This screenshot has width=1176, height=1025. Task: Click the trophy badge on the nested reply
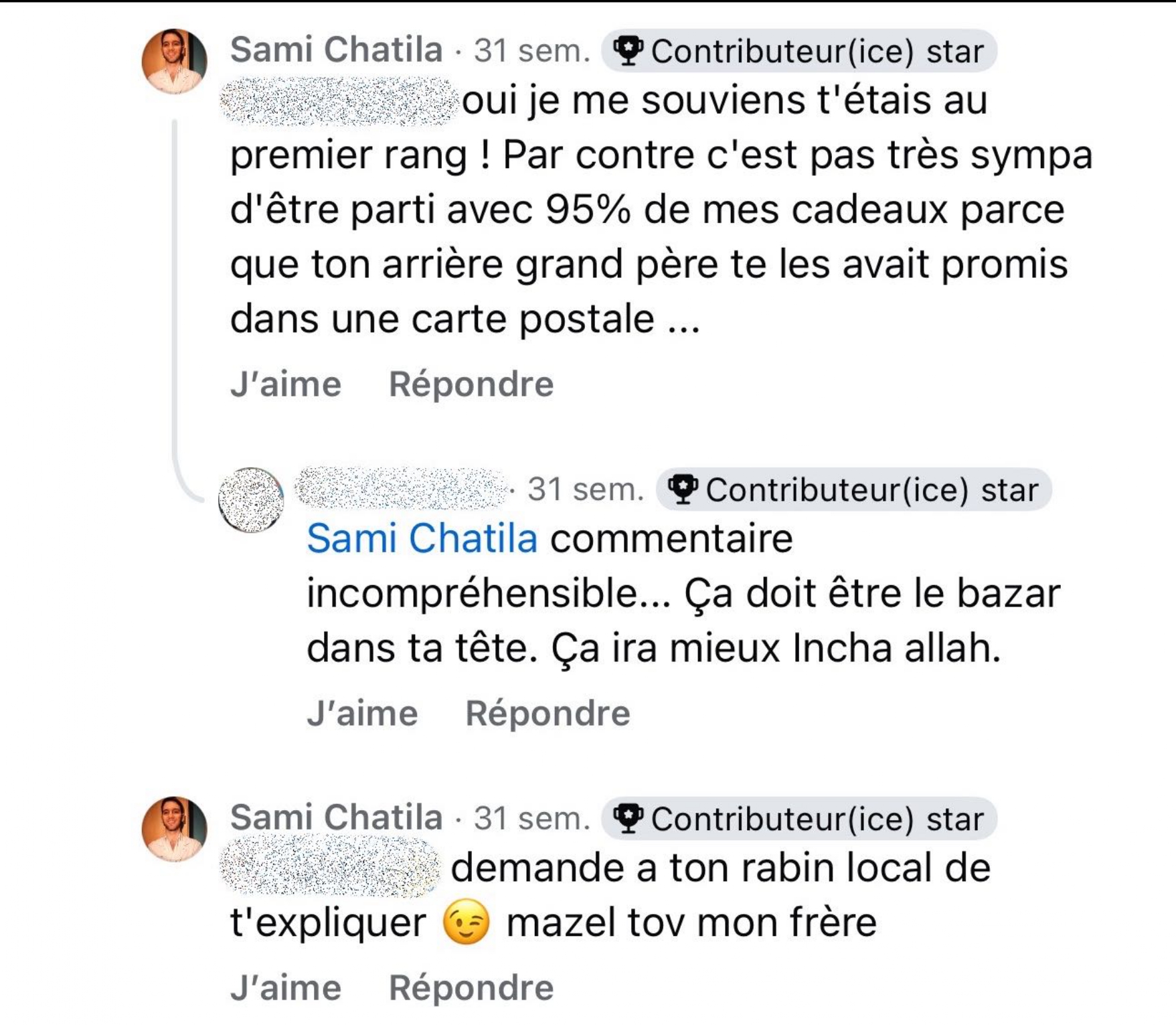click(x=854, y=490)
